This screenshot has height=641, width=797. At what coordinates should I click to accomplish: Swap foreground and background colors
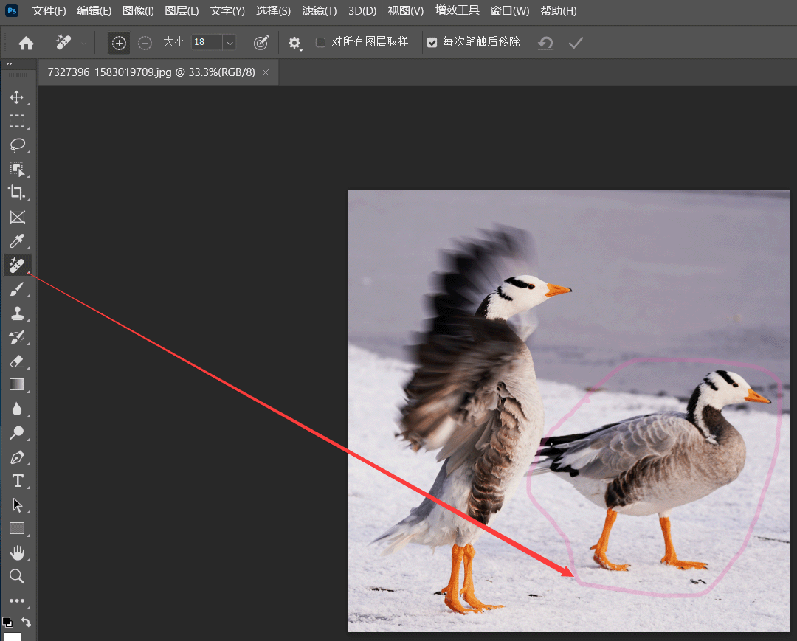click(x=26, y=622)
